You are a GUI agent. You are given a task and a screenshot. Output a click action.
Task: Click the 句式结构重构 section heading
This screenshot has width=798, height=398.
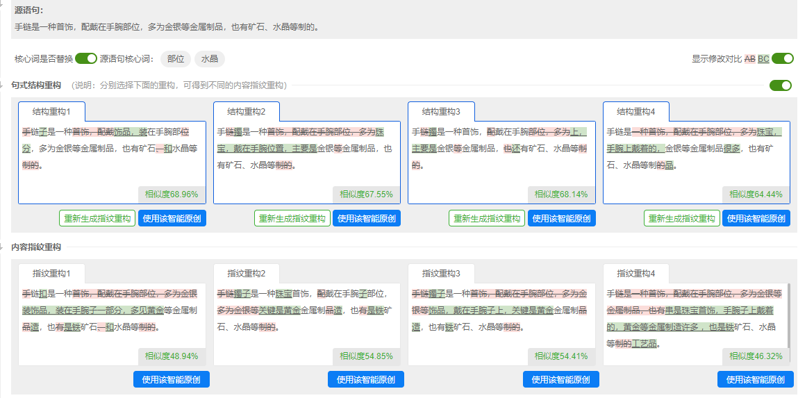pyautogui.click(x=36, y=85)
